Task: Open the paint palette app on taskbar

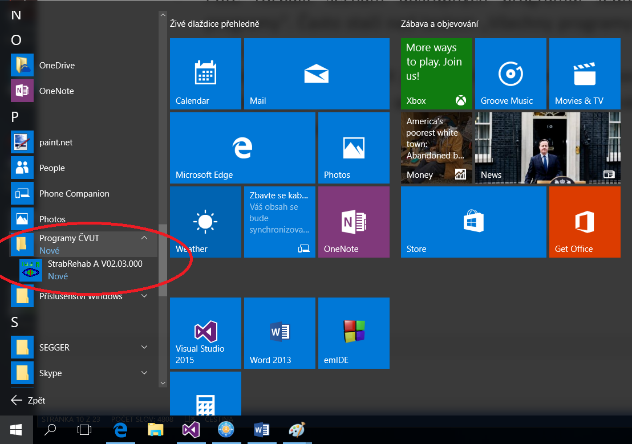Action: 297,430
